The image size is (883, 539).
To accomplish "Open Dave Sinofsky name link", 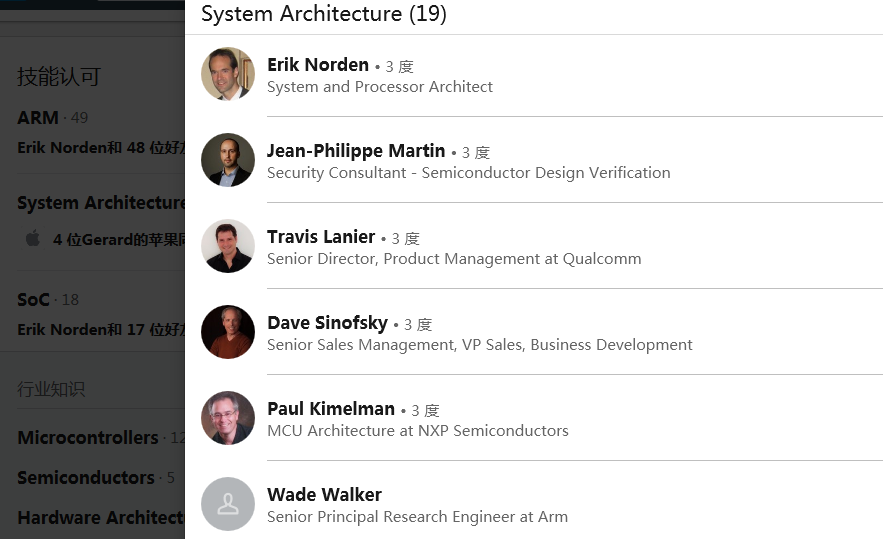I will [x=327, y=323].
